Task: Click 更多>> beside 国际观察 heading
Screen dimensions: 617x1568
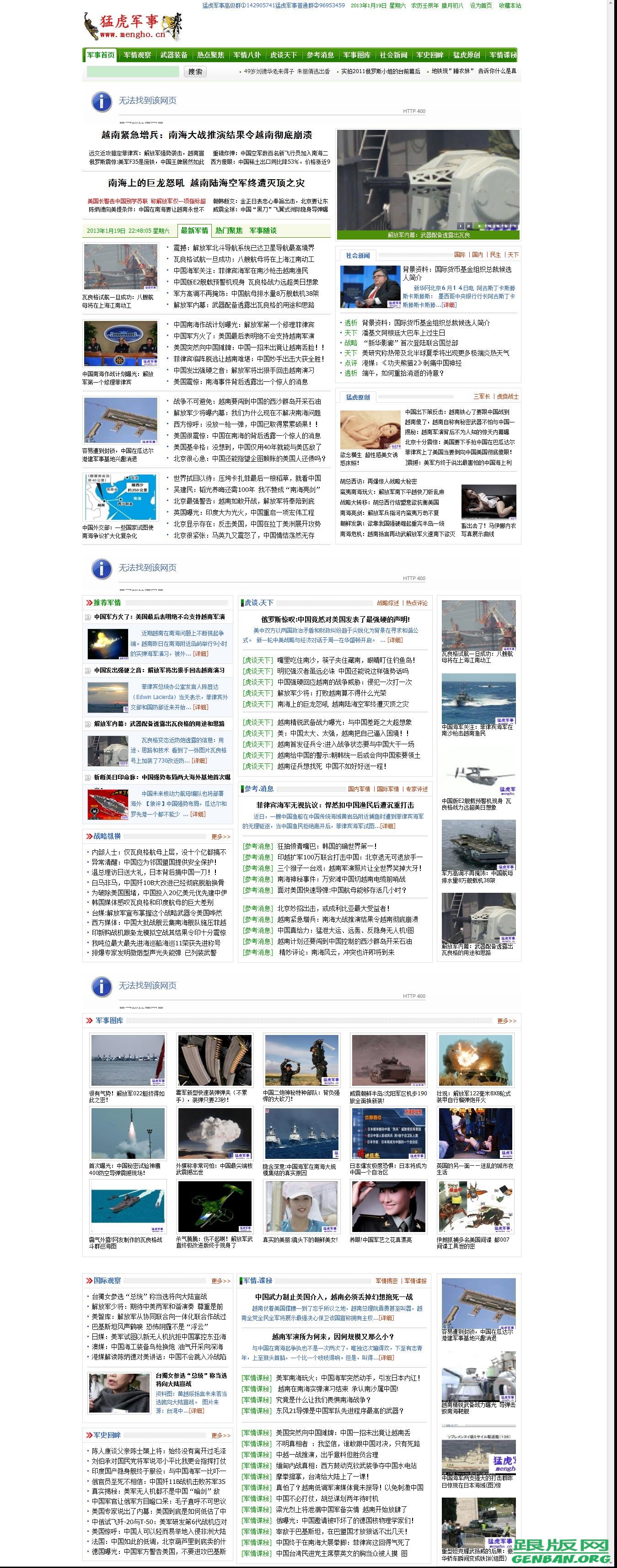Action: (x=220, y=1281)
